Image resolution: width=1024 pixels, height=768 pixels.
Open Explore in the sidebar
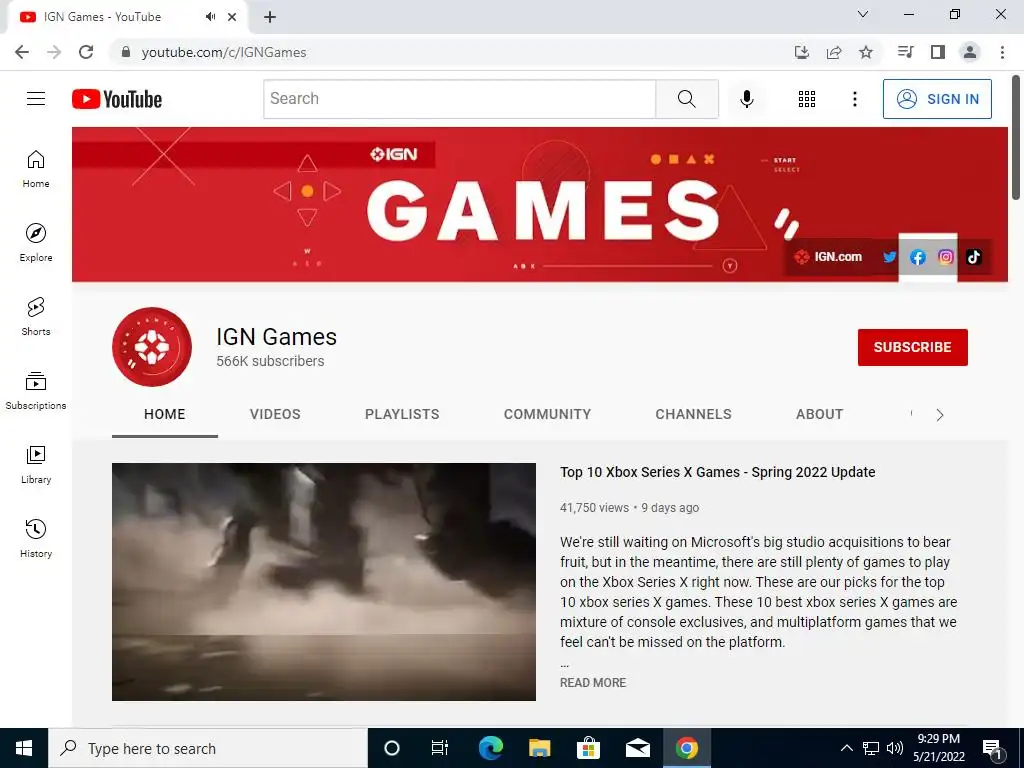tap(36, 243)
